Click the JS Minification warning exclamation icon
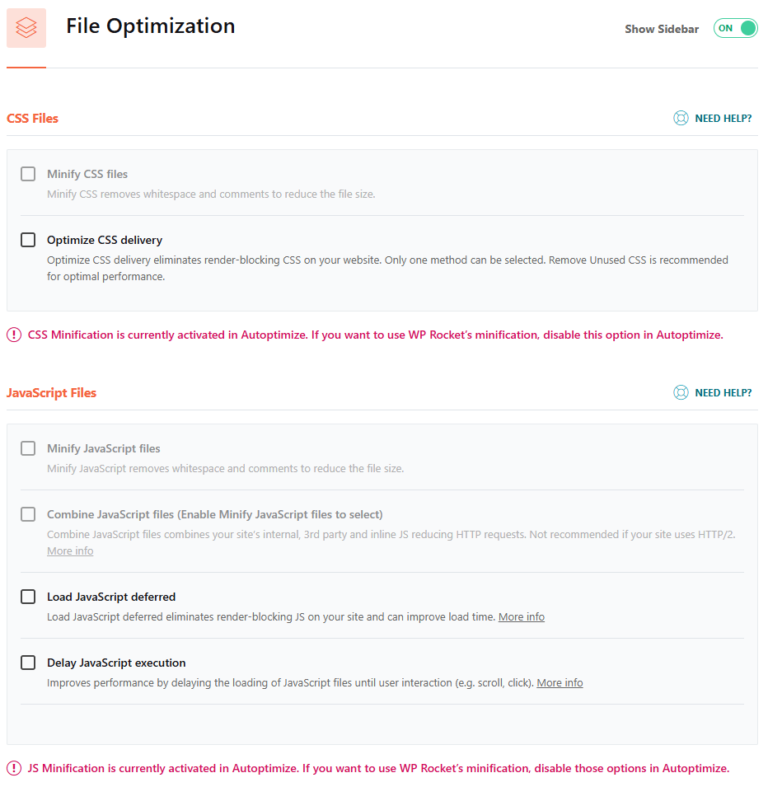 [14, 769]
